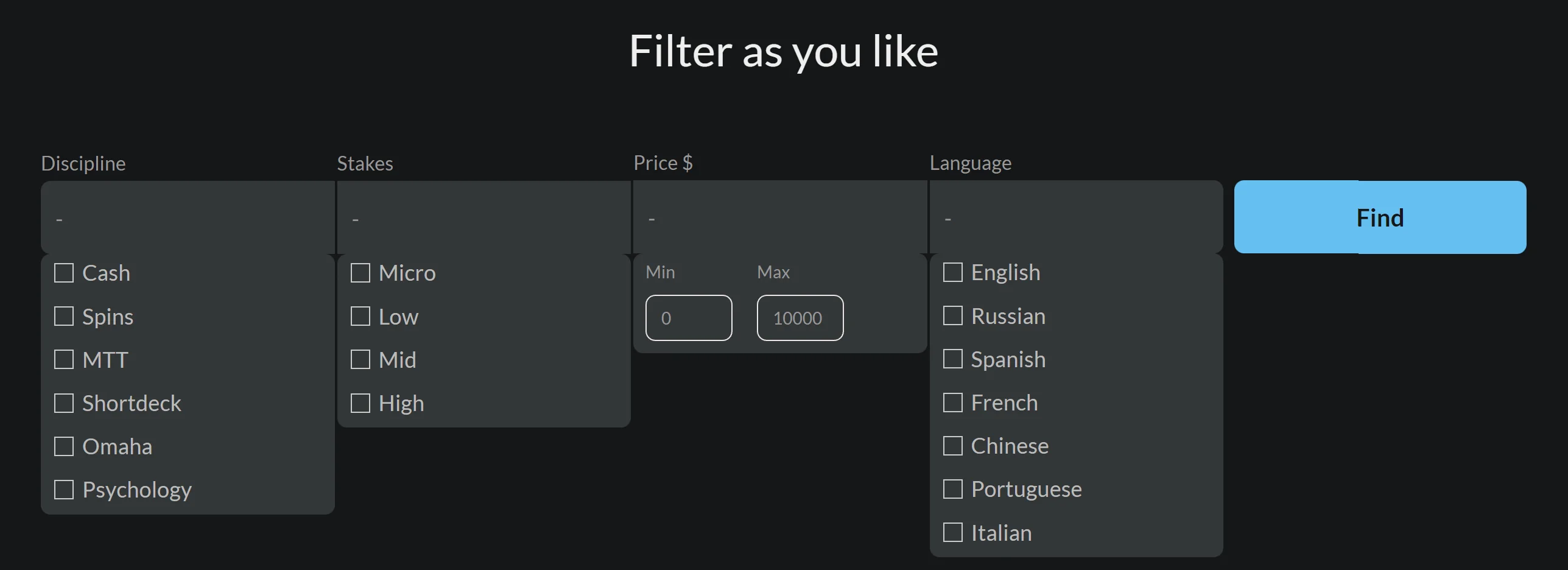Check the Cash discipline checkbox

pyautogui.click(x=64, y=273)
